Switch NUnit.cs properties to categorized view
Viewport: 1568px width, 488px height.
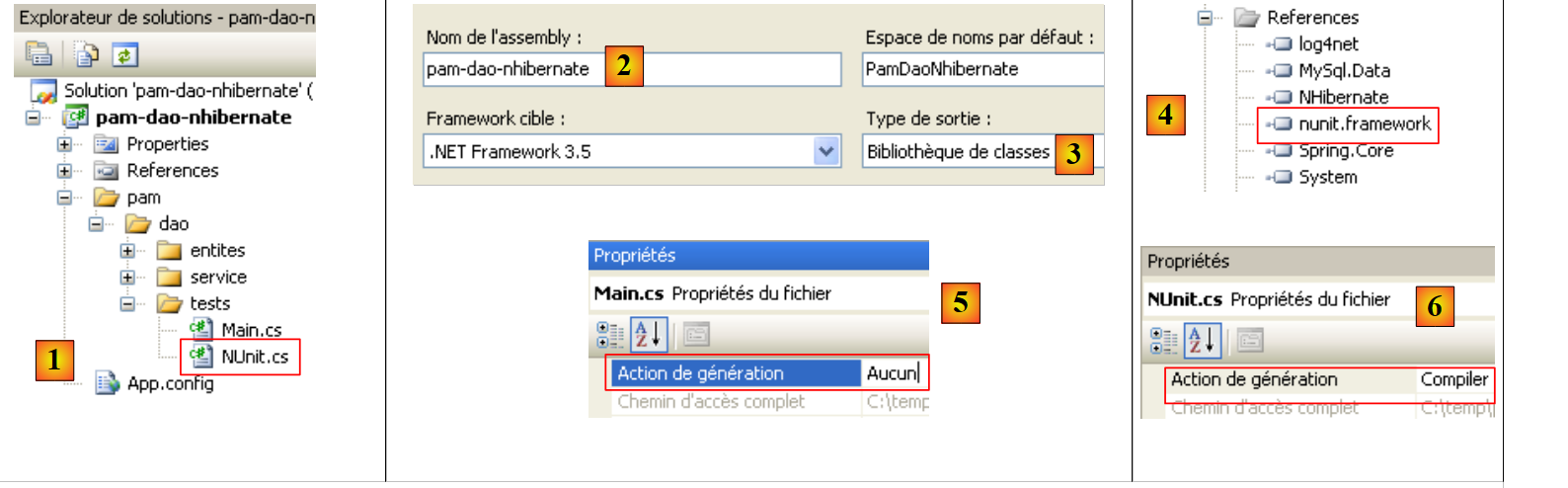coord(1162,341)
